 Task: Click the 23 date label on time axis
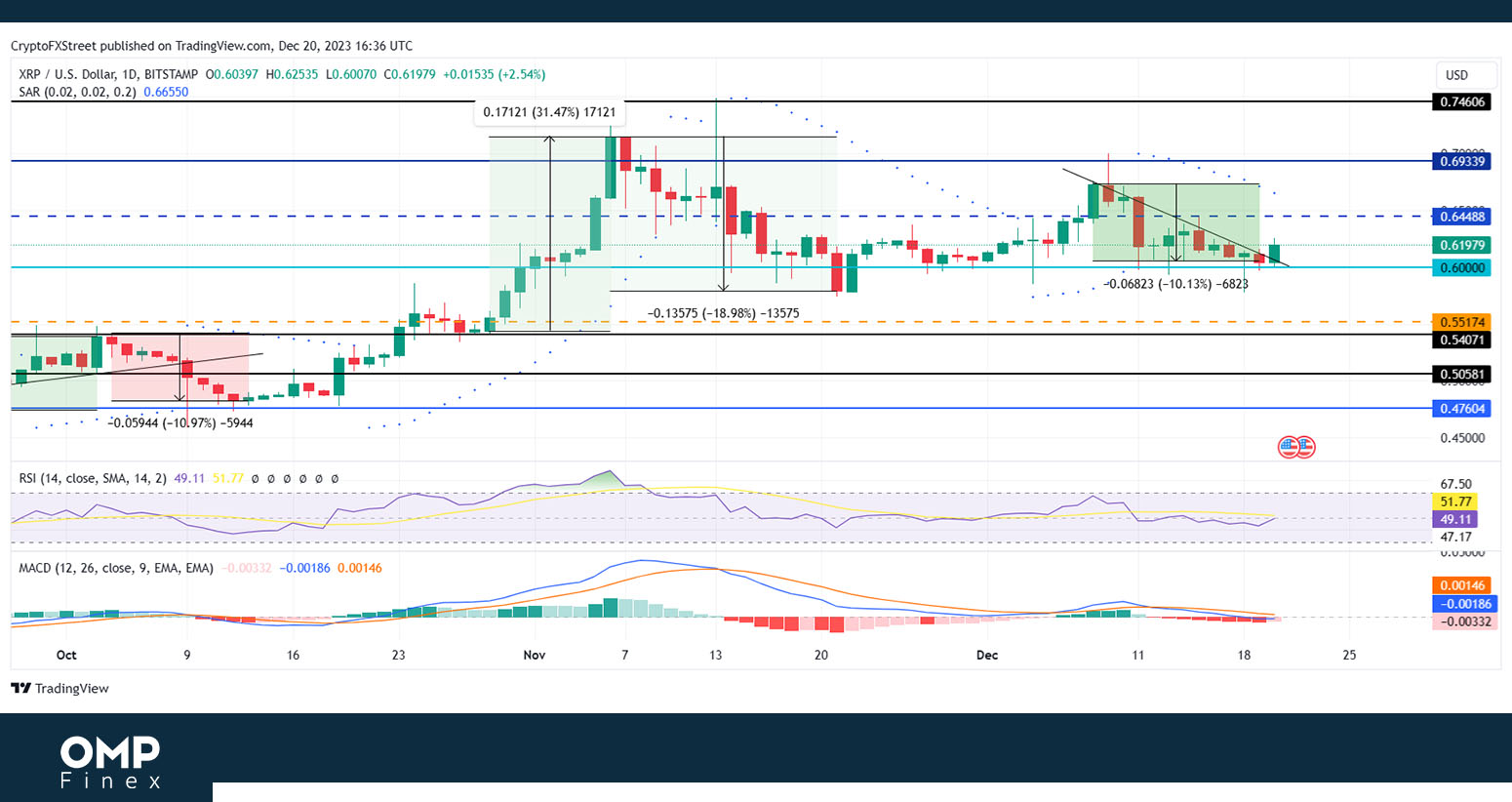398,655
